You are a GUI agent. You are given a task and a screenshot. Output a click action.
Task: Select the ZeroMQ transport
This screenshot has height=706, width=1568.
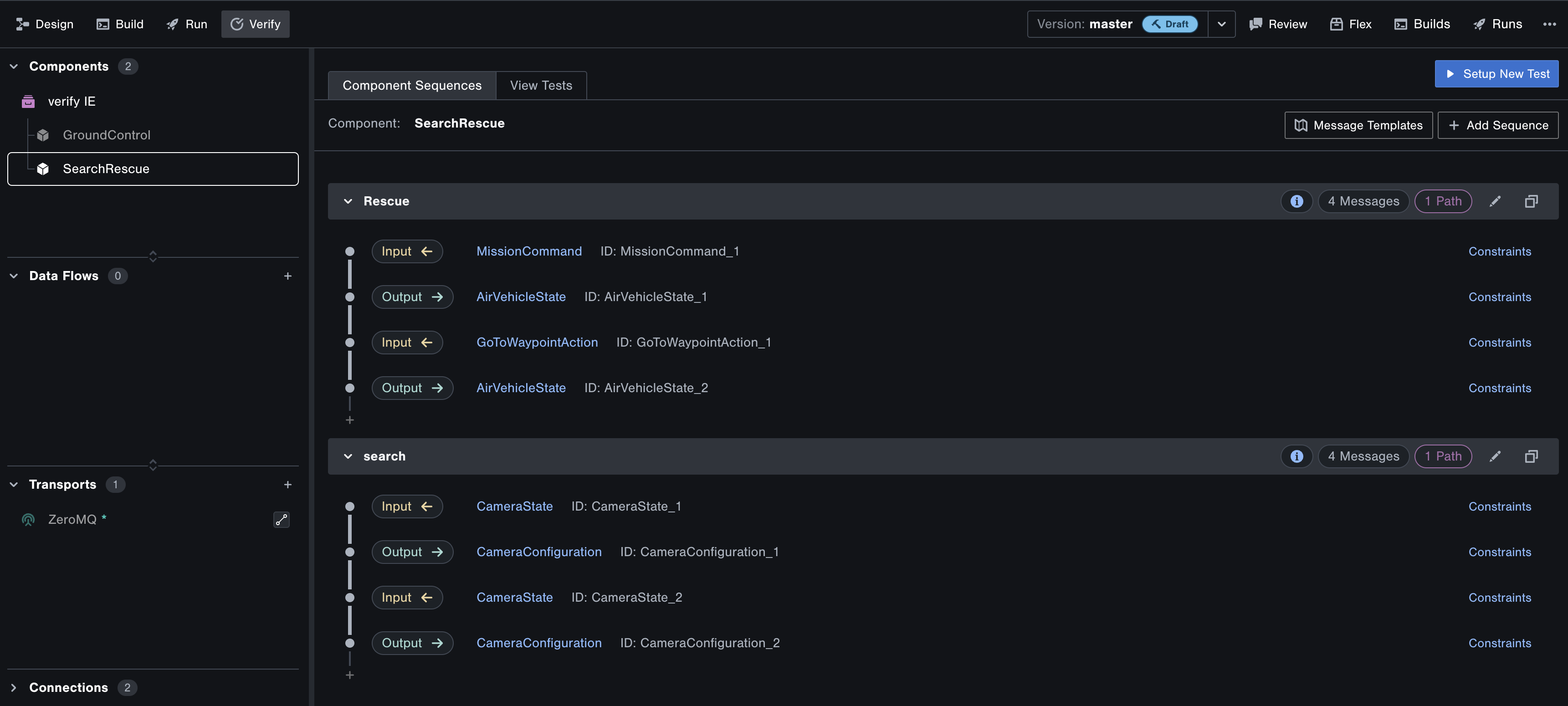[72, 519]
